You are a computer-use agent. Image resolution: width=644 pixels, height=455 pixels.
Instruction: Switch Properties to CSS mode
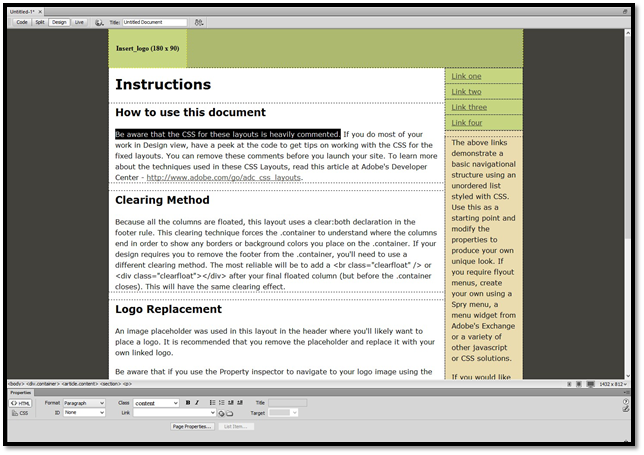(x=20, y=413)
